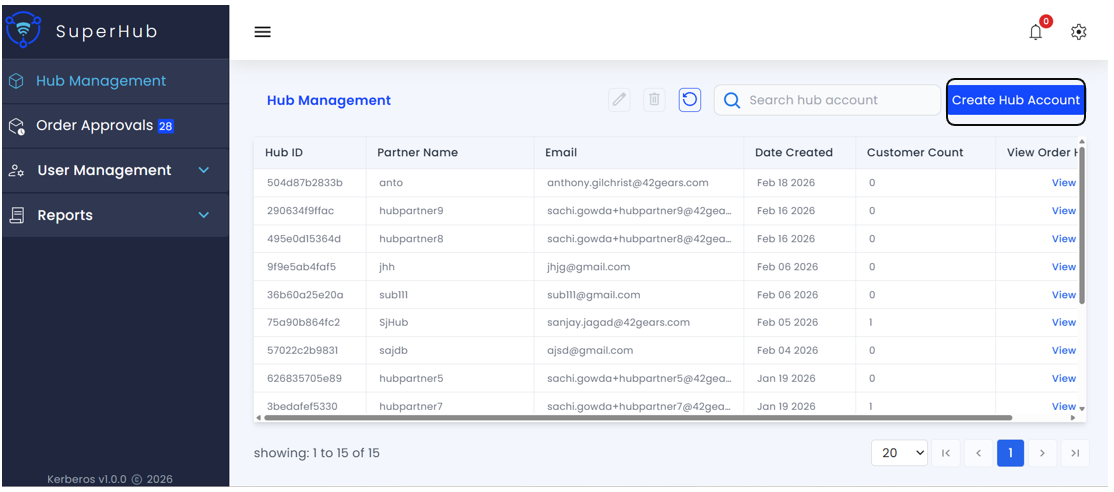1114x492 pixels.
Task: Go to the next page arrow
Action: 1042,453
